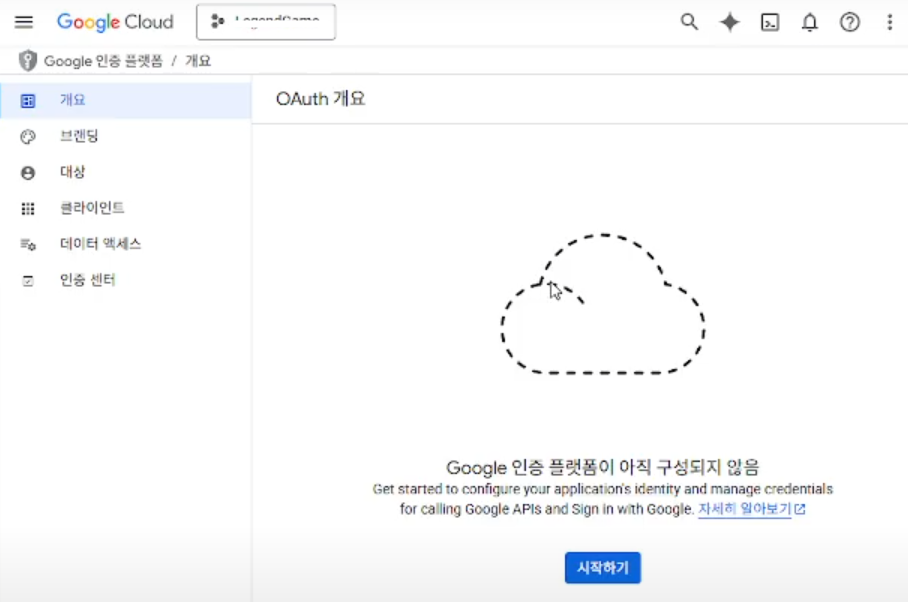Open 대상 sidebar item

126,172
